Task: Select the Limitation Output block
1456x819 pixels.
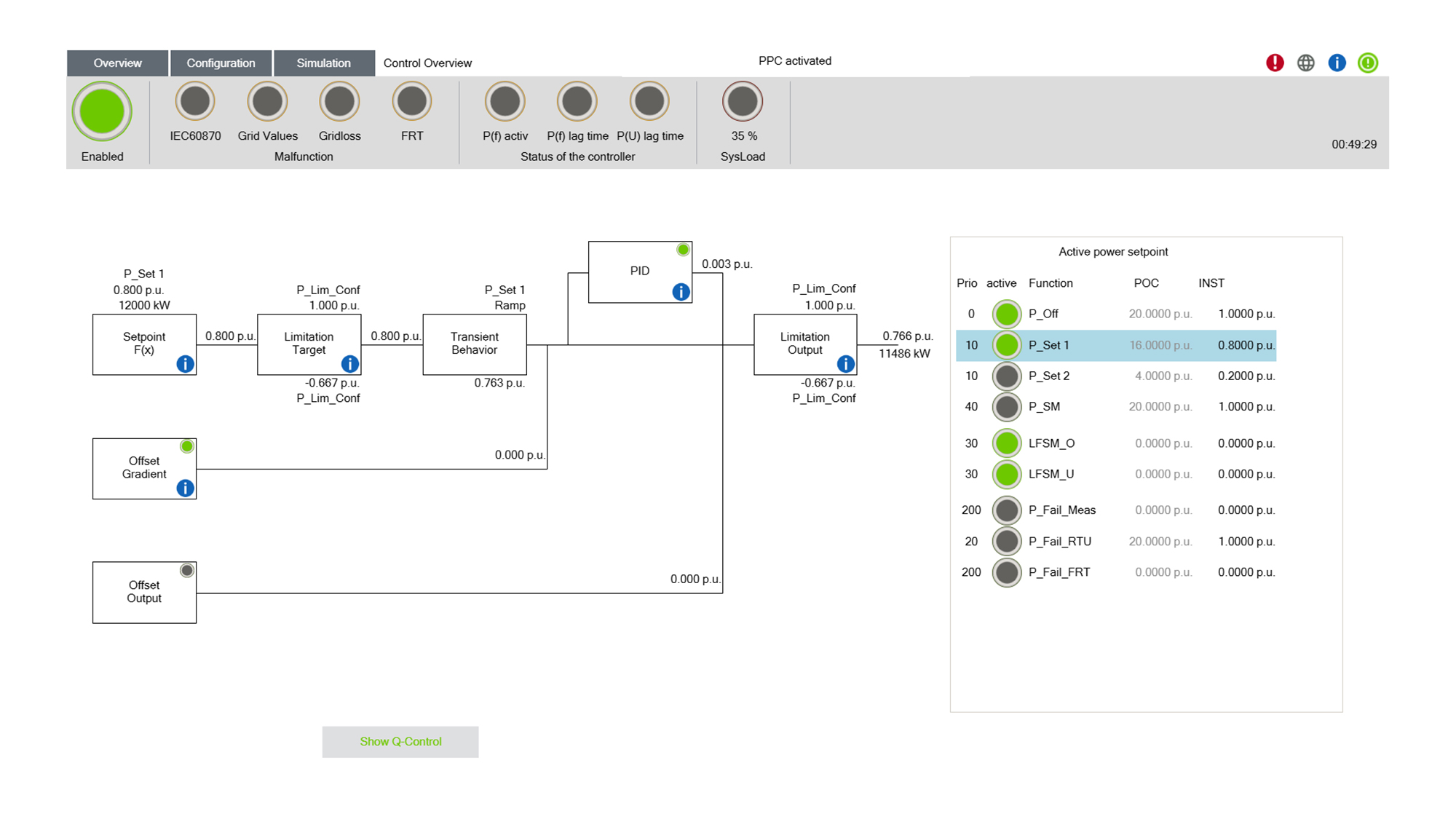Action: [x=805, y=344]
